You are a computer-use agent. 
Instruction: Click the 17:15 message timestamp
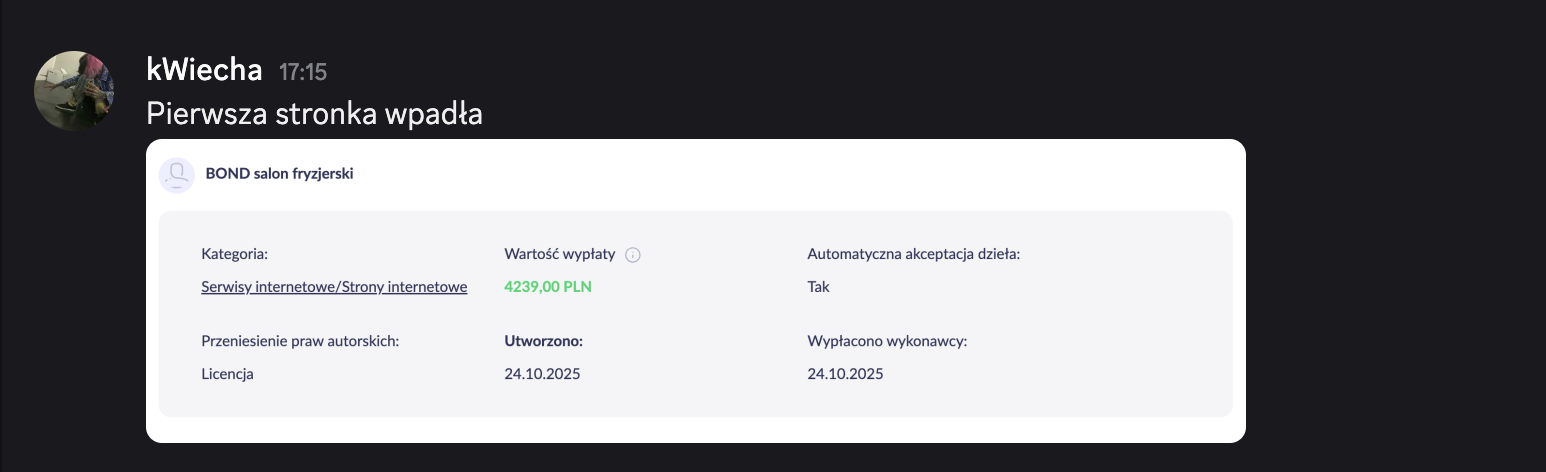(x=303, y=72)
